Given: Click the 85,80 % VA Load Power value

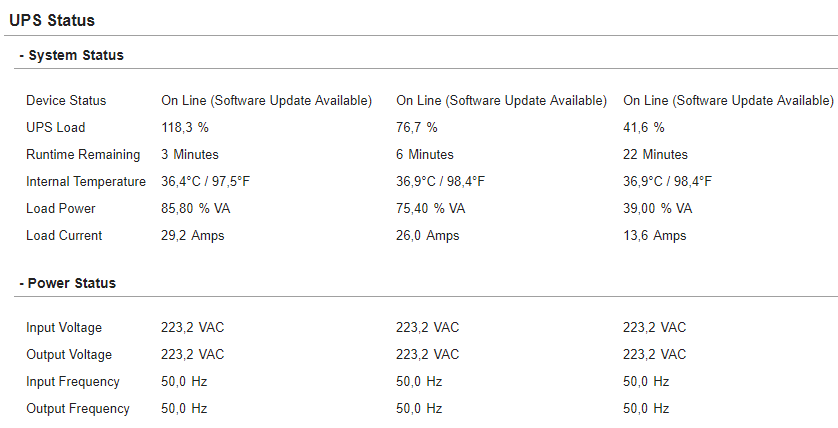Looking at the screenshot, I should tap(196, 208).
